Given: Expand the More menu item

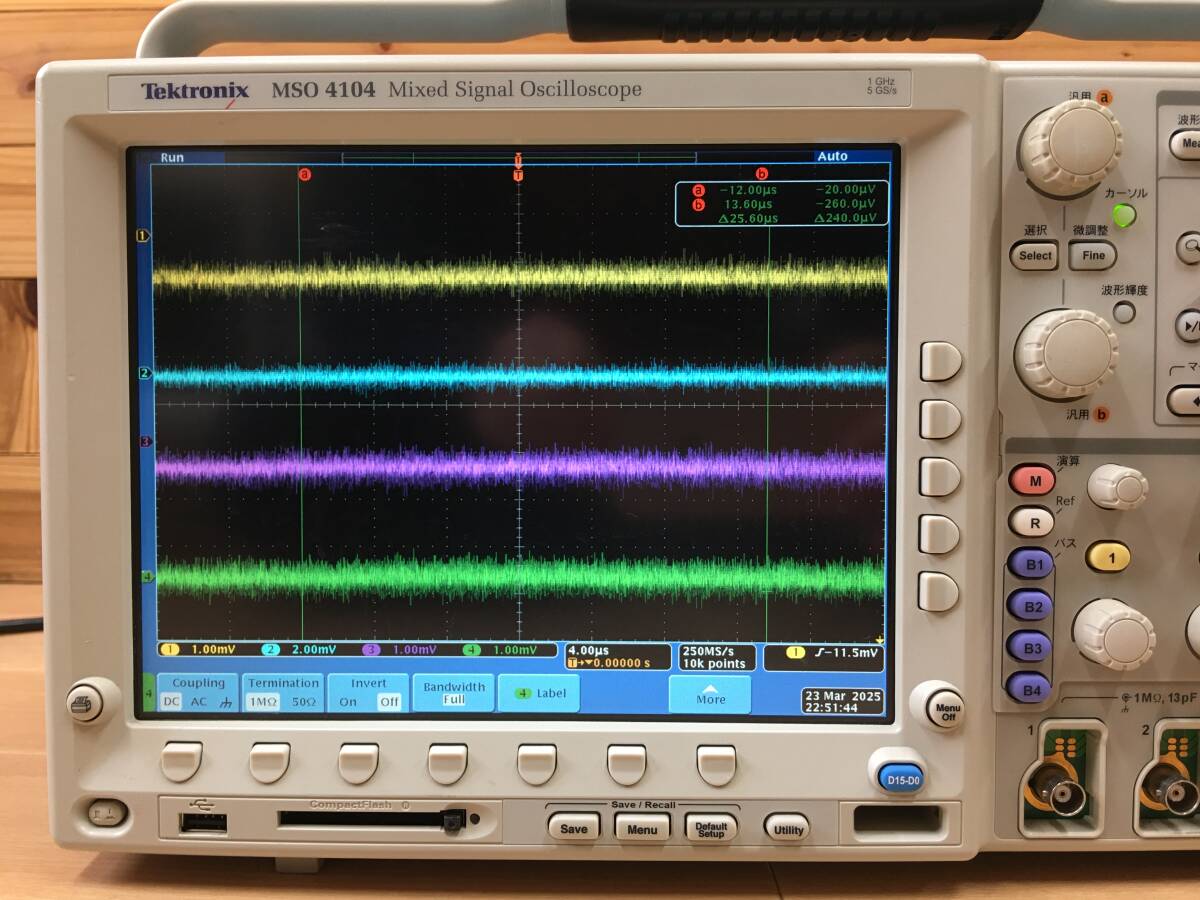Looking at the screenshot, I should point(710,693).
